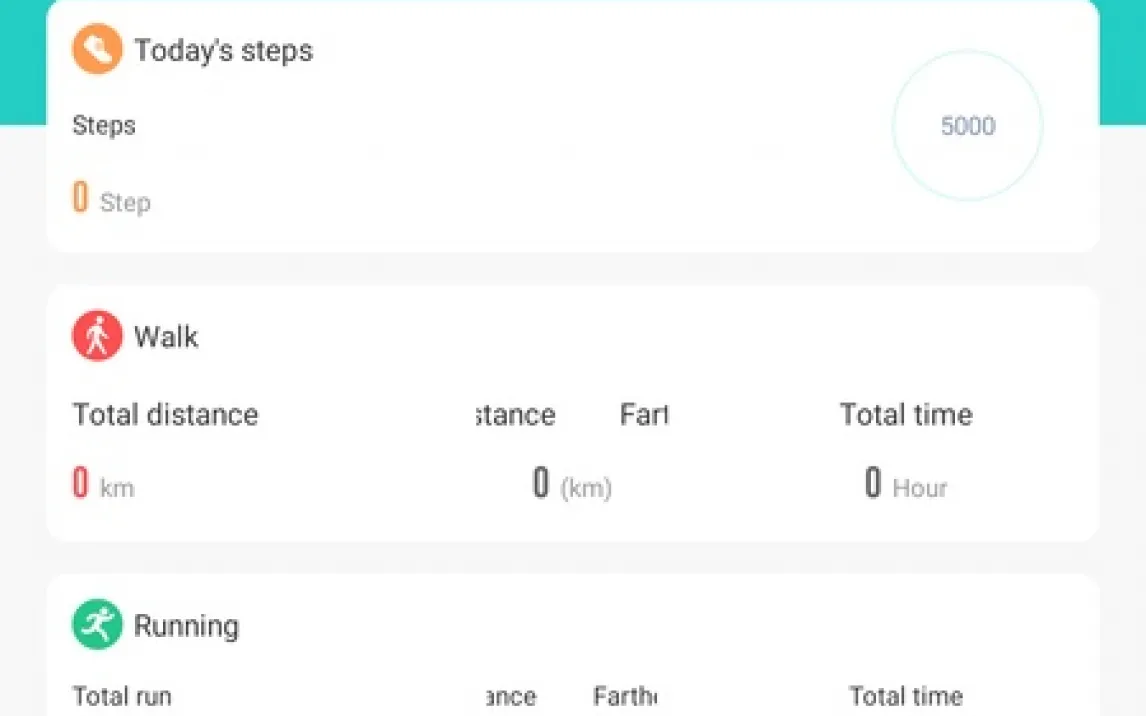Click the Running section title

[x=186, y=626]
